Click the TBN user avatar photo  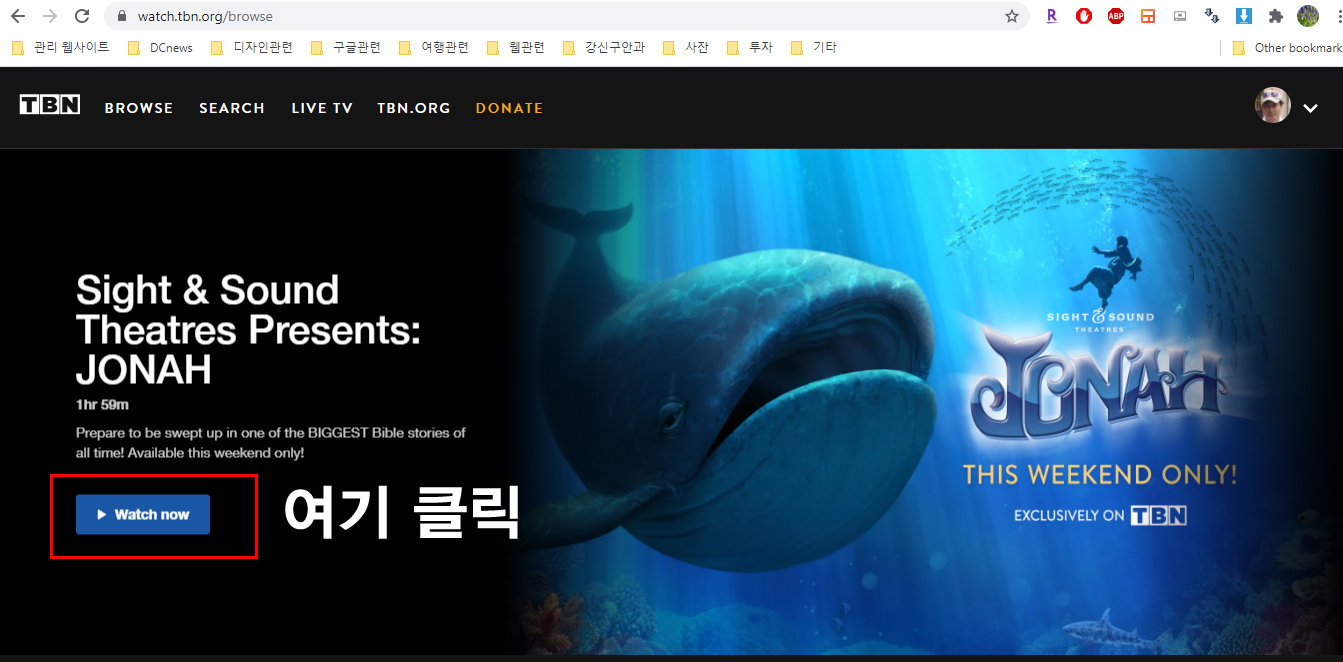click(1273, 105)
